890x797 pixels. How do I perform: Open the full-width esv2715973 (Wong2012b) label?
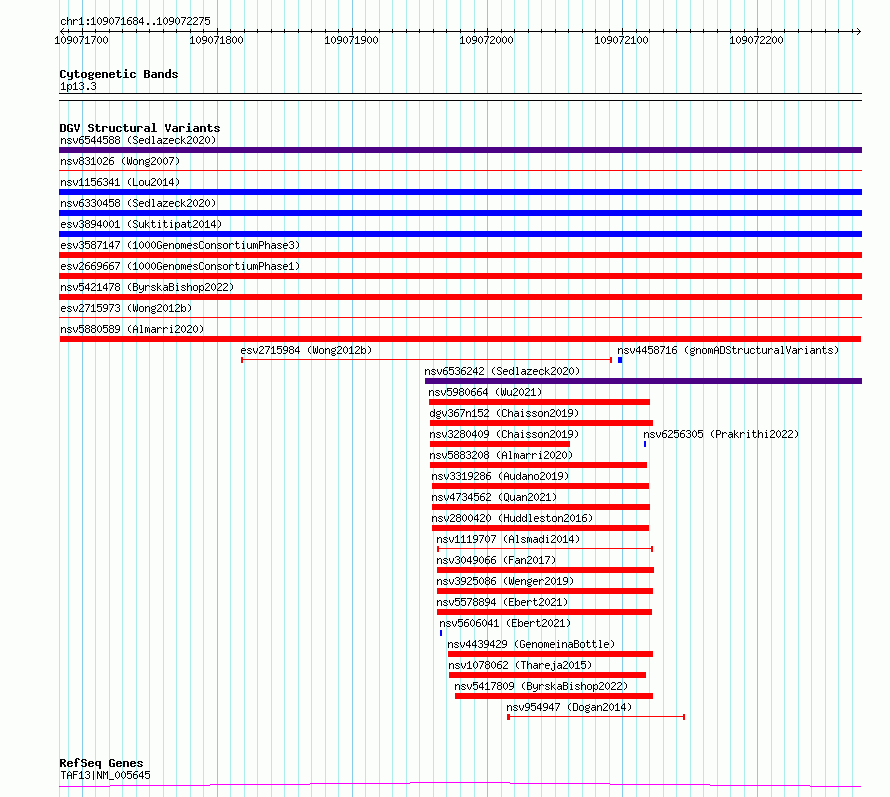pyautogui.click(x=126, y=308)
